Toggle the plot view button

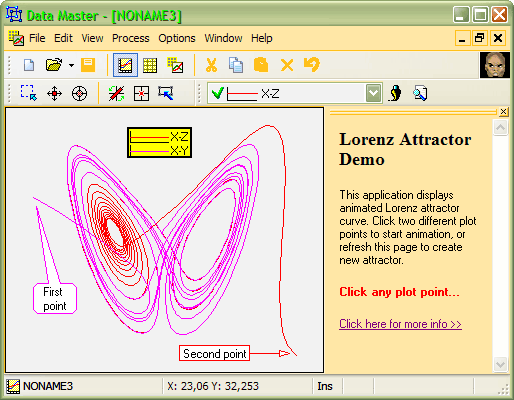pyautogui.click(x=125, y=65)
